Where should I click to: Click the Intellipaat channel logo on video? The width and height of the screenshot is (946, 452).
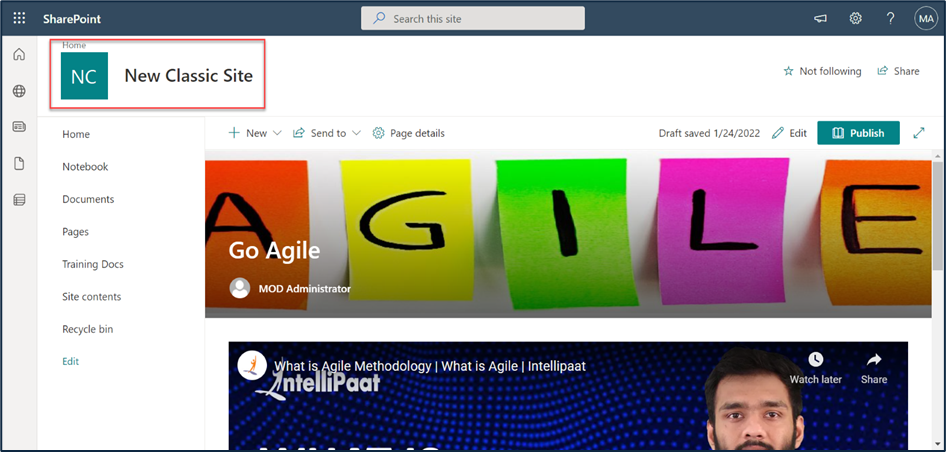[252, 365]
